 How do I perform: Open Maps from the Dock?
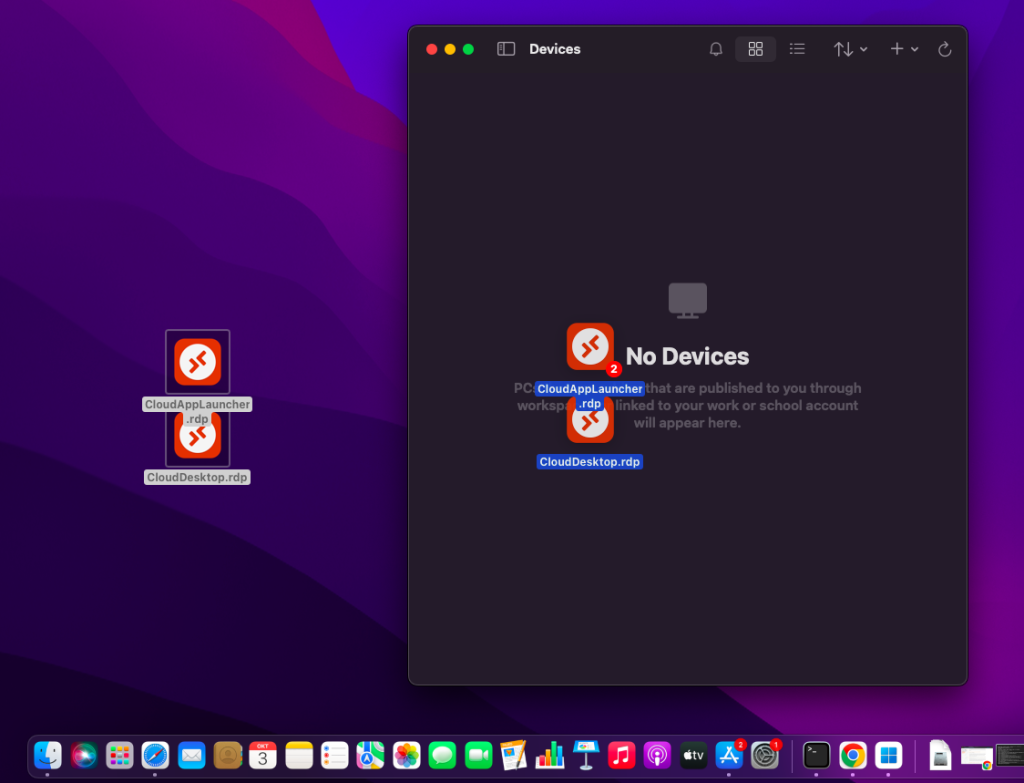tap(370, 756)
